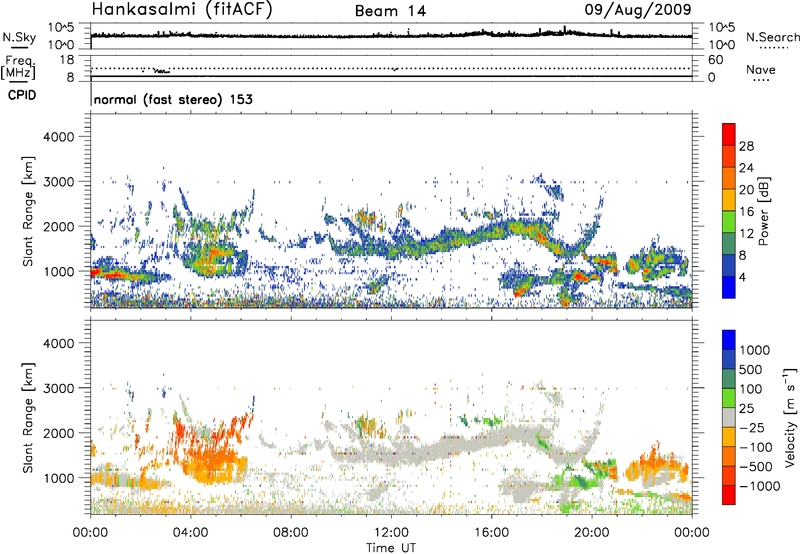The height and width of the screenshot is (554, 800).
Task: Click the "4" label on the power colorbar
Action: pyautogui.click(x=742, y=277)
